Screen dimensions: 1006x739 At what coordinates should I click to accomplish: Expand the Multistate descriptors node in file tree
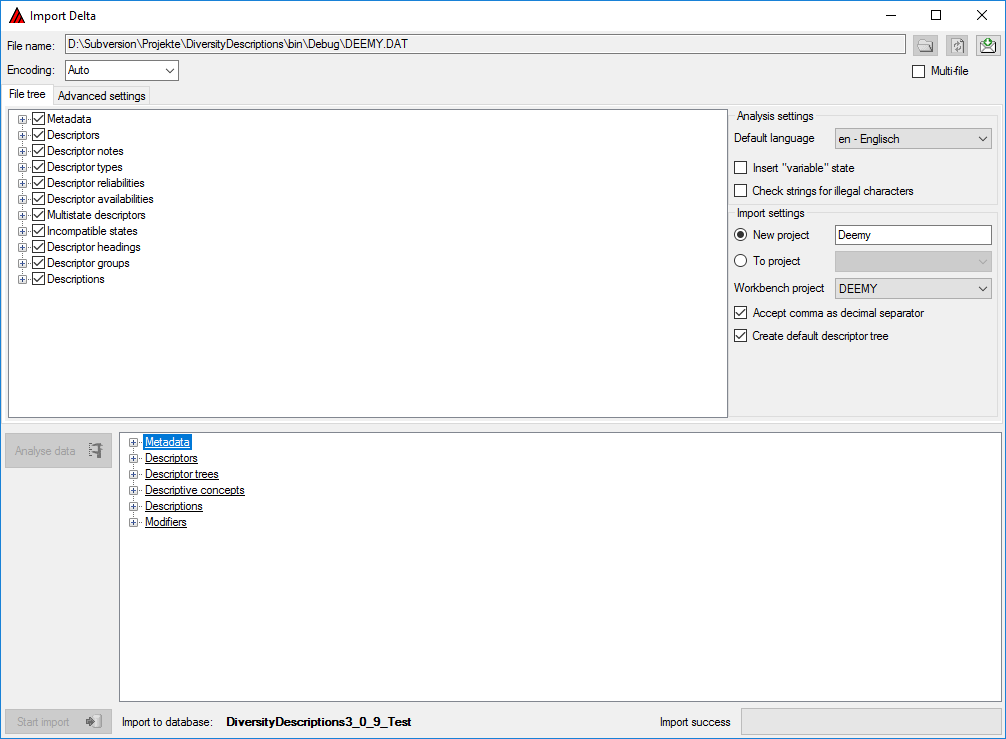pyautogui.click(x=23, y=215)
